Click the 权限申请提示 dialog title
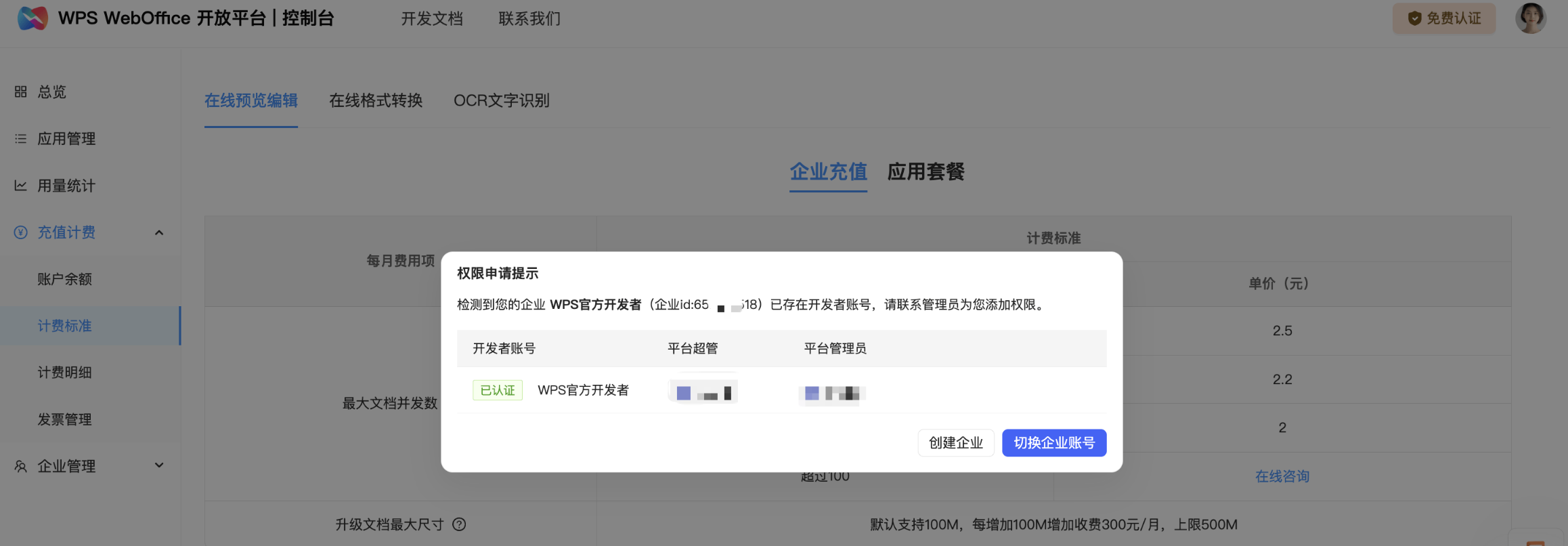The width and height of the screenshot is (1568, 546). coord(498,274)
